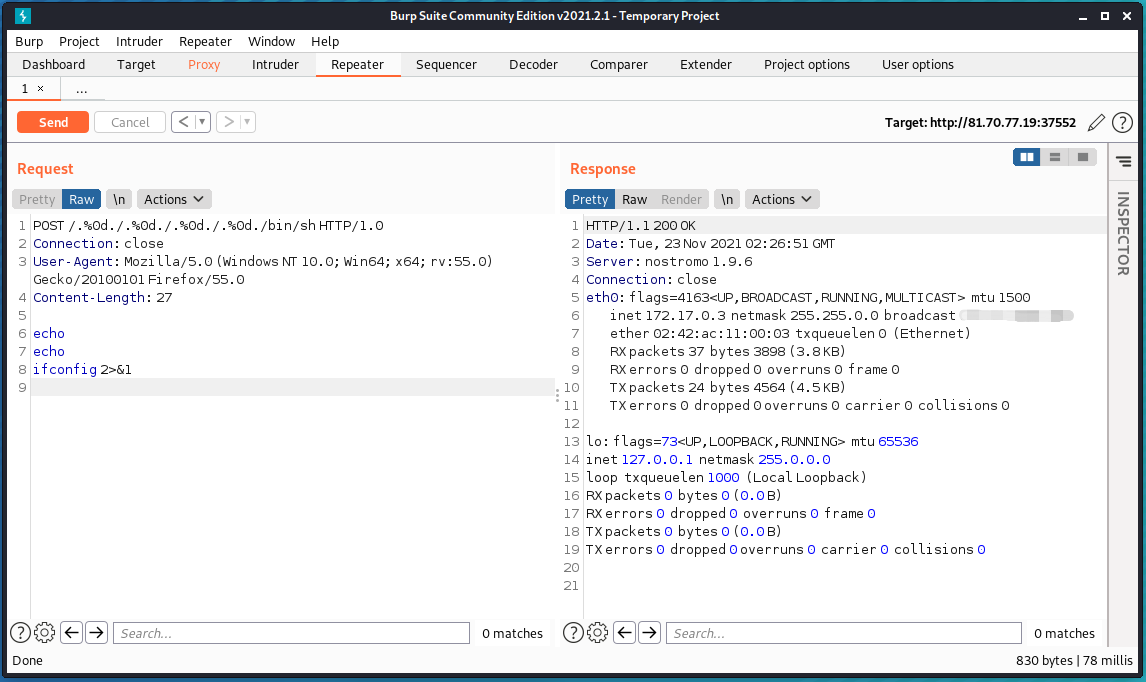Open Repeater help question mark icon
Image resolution: width=1146 pixels, height=682 pixels.
tap(1122, 122)
